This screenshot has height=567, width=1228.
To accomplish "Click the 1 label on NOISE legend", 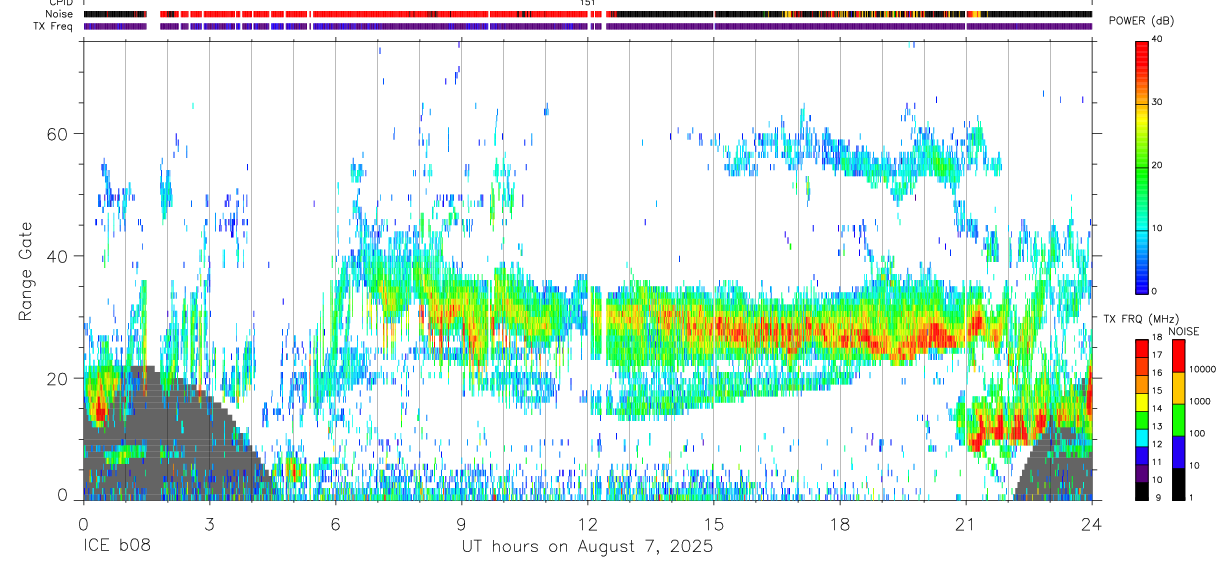I will coord(1190,497).
